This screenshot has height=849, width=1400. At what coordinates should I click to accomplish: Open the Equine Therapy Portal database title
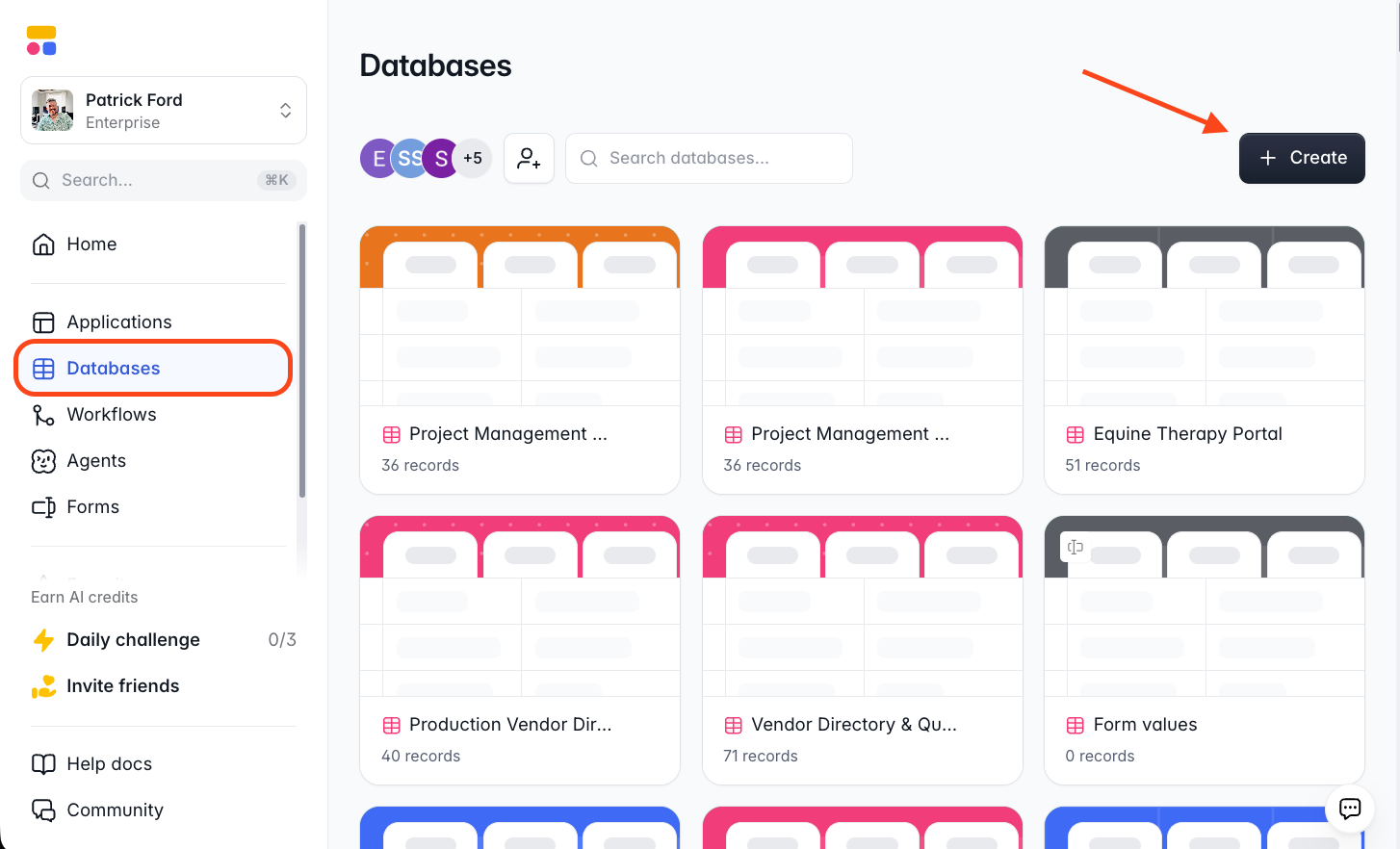coord(1188,434)
